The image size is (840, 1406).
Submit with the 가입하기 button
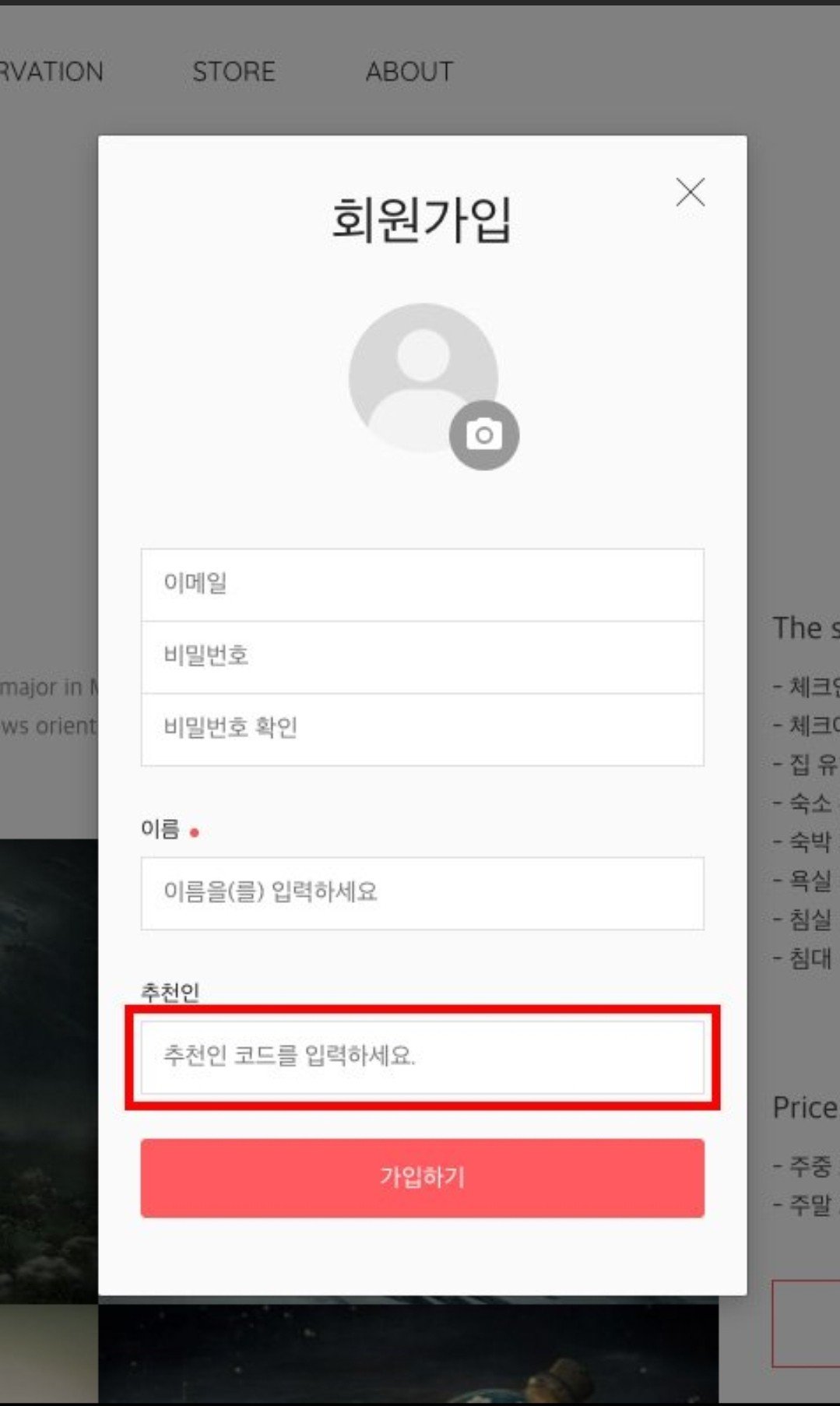point(422,1178)
